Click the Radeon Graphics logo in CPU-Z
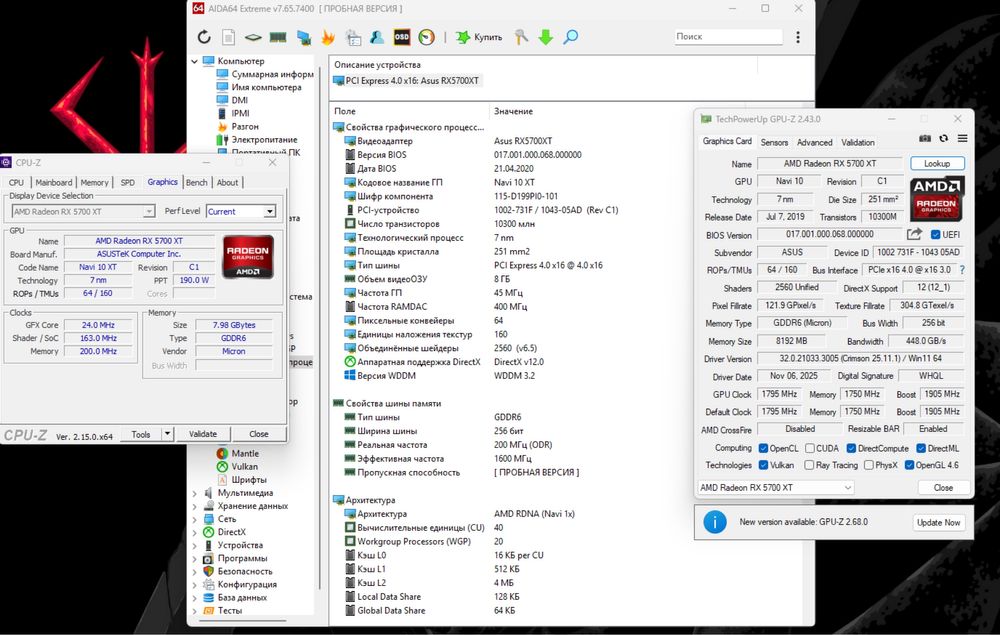 pos(248,257)
